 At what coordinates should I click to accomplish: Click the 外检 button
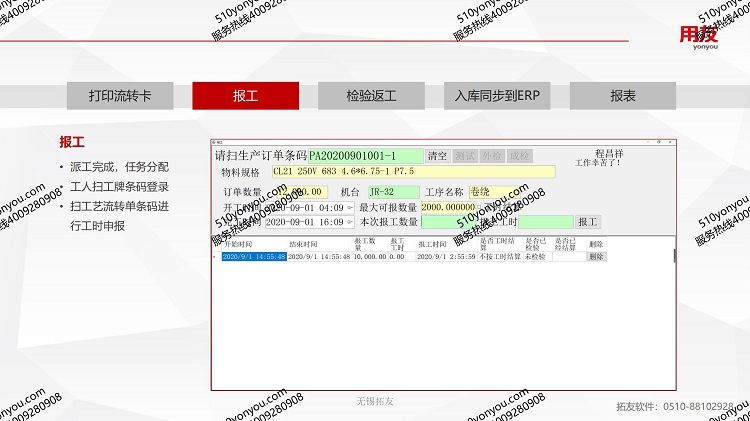click(492, 156)
